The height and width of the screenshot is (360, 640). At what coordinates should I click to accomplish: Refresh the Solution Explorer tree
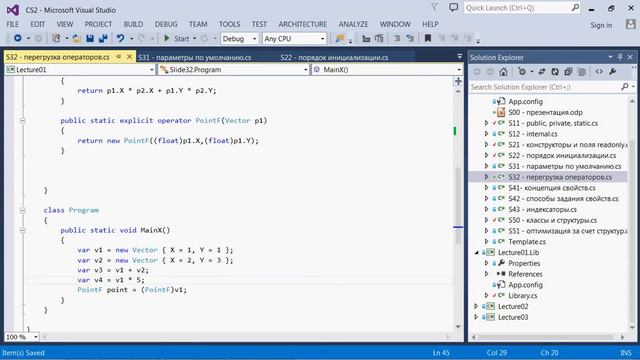555,72
